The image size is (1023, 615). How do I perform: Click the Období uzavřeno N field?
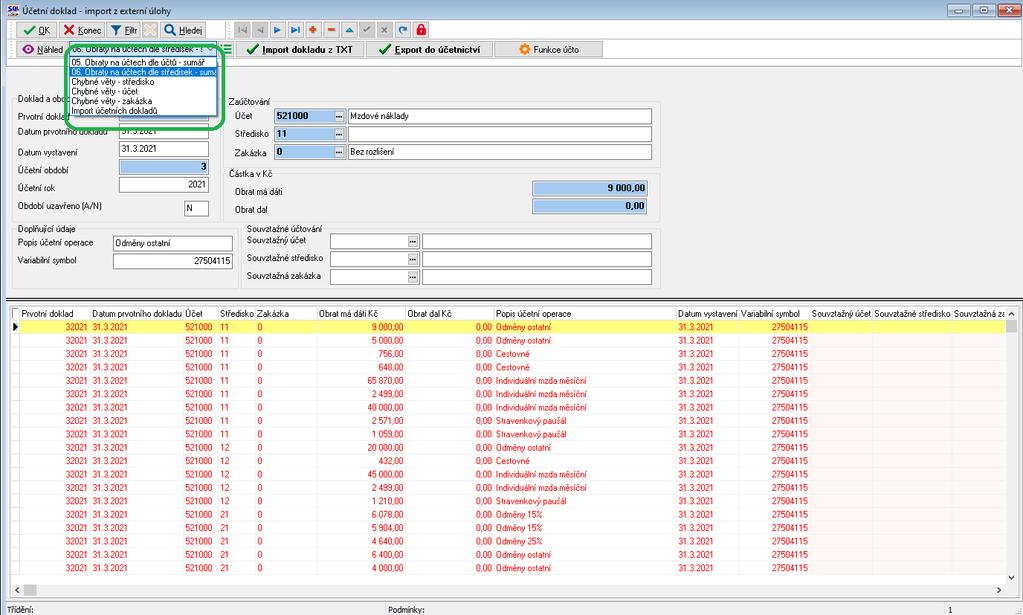196,208
